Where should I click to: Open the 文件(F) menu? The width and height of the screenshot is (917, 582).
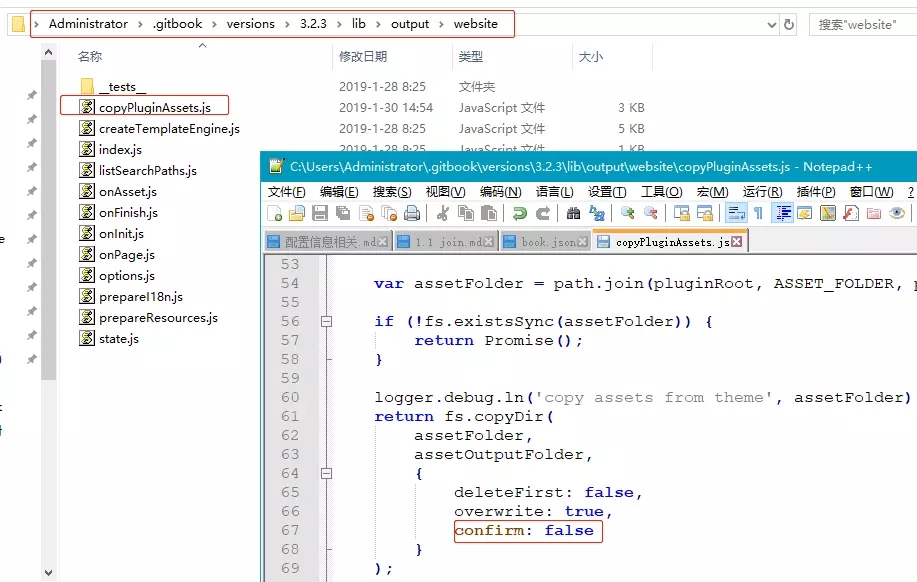point(287,192)
